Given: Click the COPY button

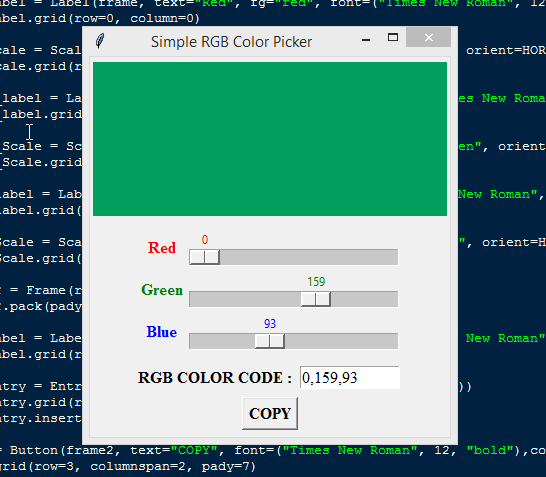Looking at the screenshot, I should coord(270,413).
